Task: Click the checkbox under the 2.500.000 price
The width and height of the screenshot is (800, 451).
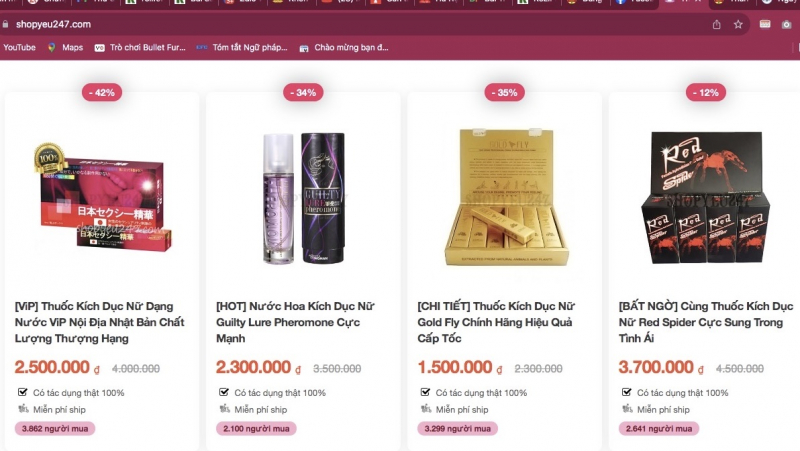Action: [22, 392]
